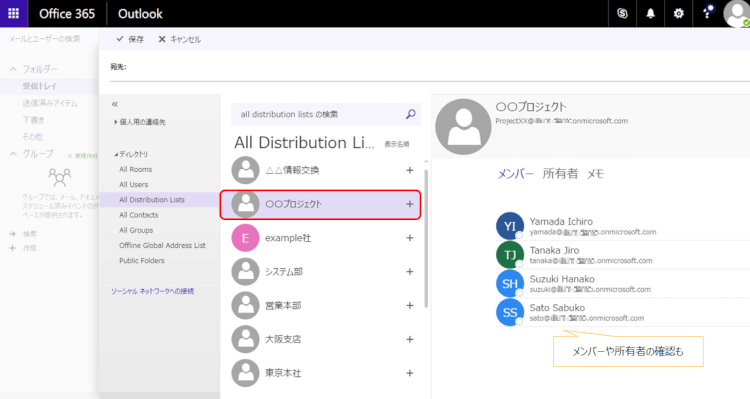Open the account profile picture menu

[737, 13]
